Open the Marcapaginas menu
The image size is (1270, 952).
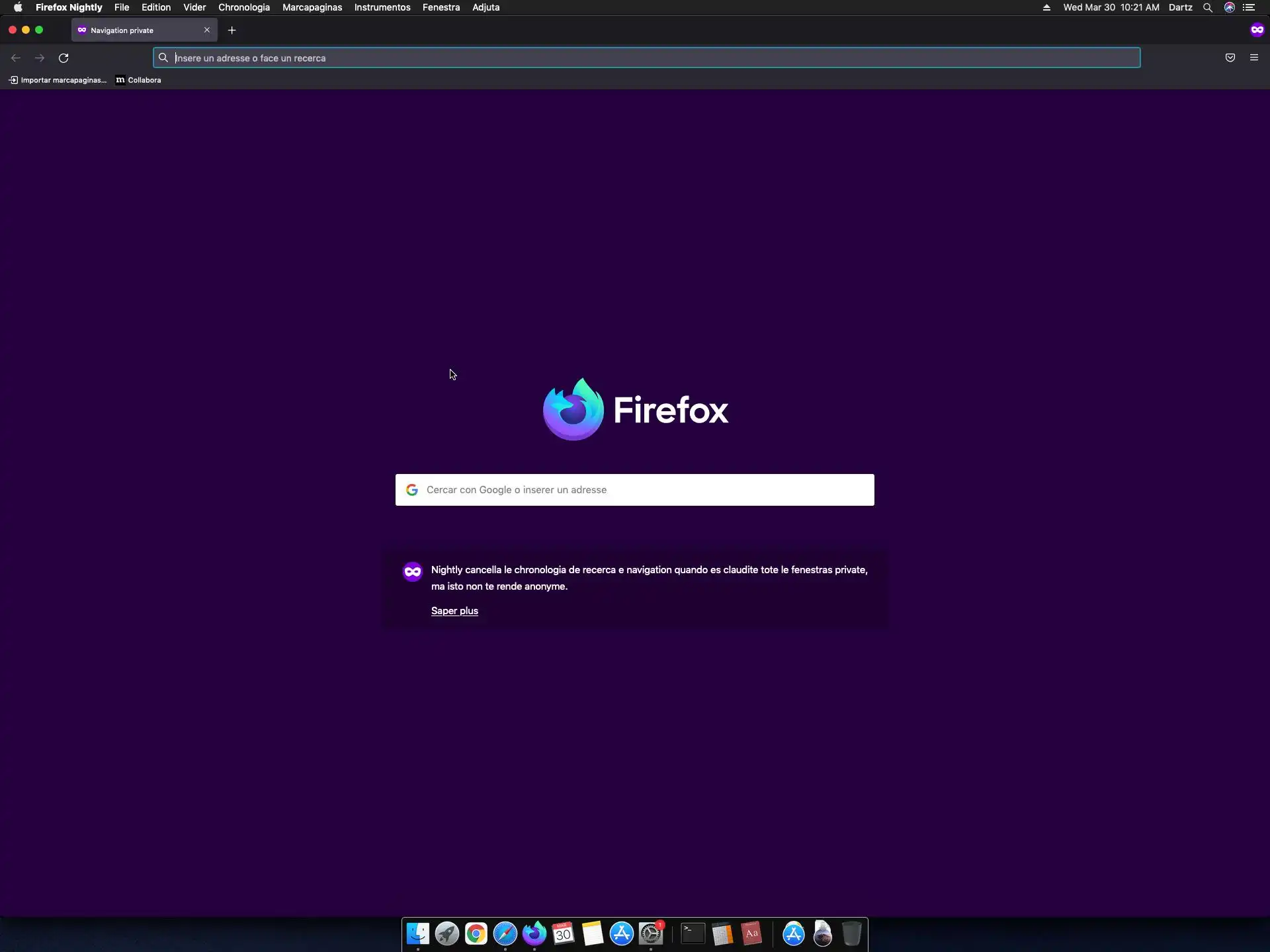(x=312, y=7)
